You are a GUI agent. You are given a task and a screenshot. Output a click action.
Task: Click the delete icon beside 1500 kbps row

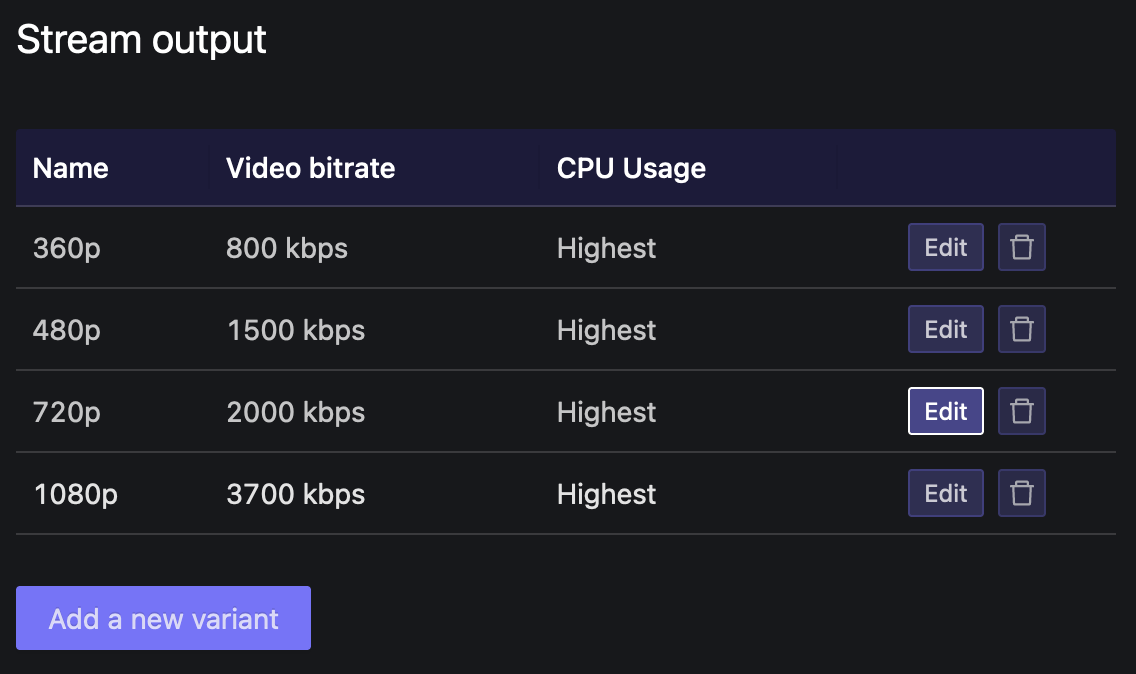1021,329
